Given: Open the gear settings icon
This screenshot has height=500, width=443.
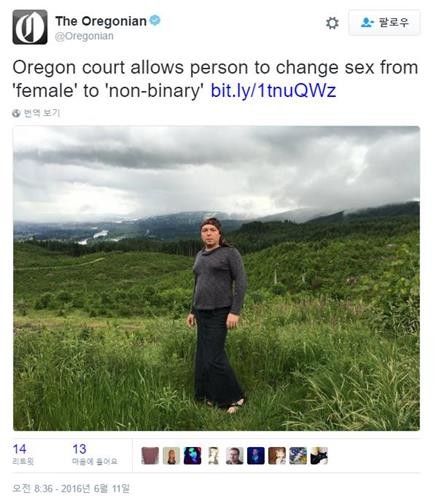Looking at the screenshot, I should 332,23.
